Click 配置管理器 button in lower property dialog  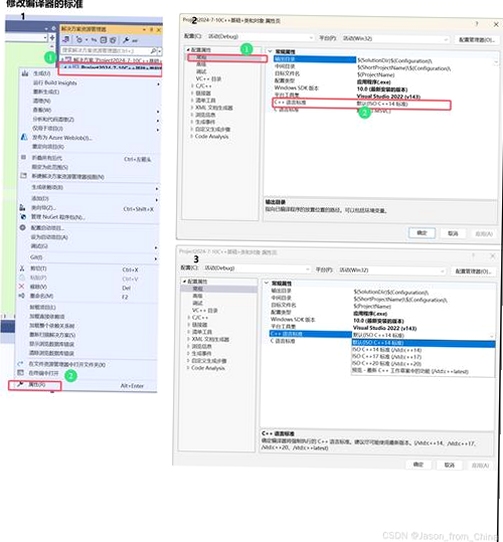point(473,271)
